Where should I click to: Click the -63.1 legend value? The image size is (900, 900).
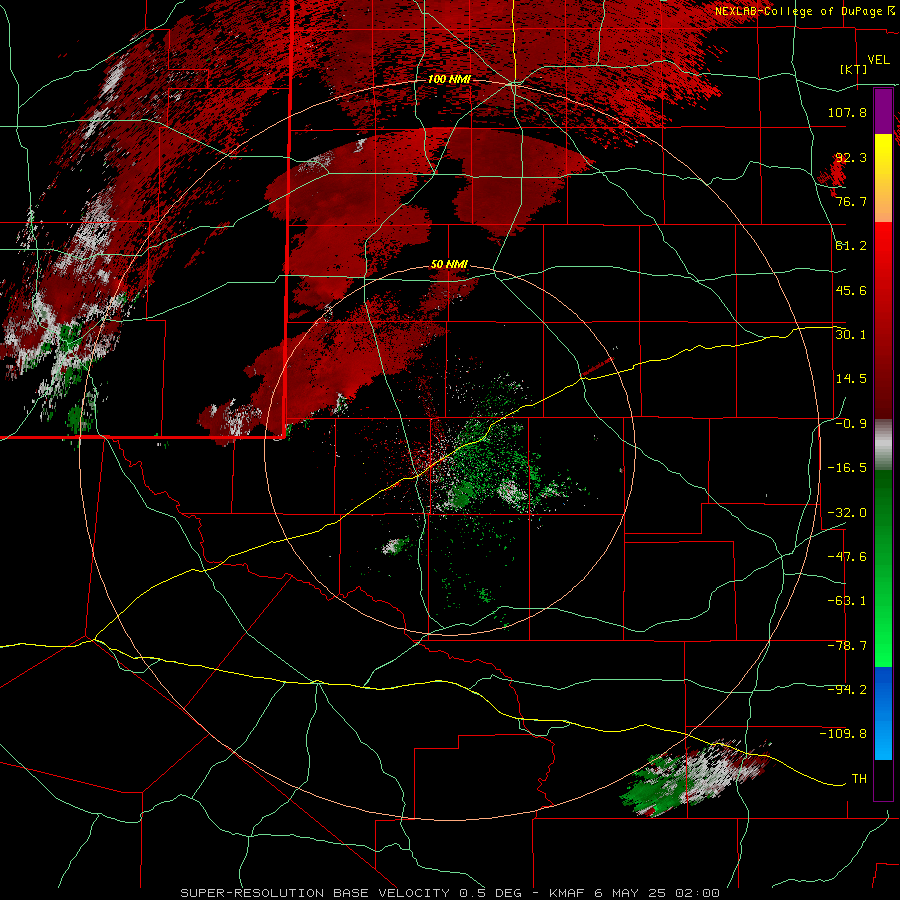pos(847,601)
